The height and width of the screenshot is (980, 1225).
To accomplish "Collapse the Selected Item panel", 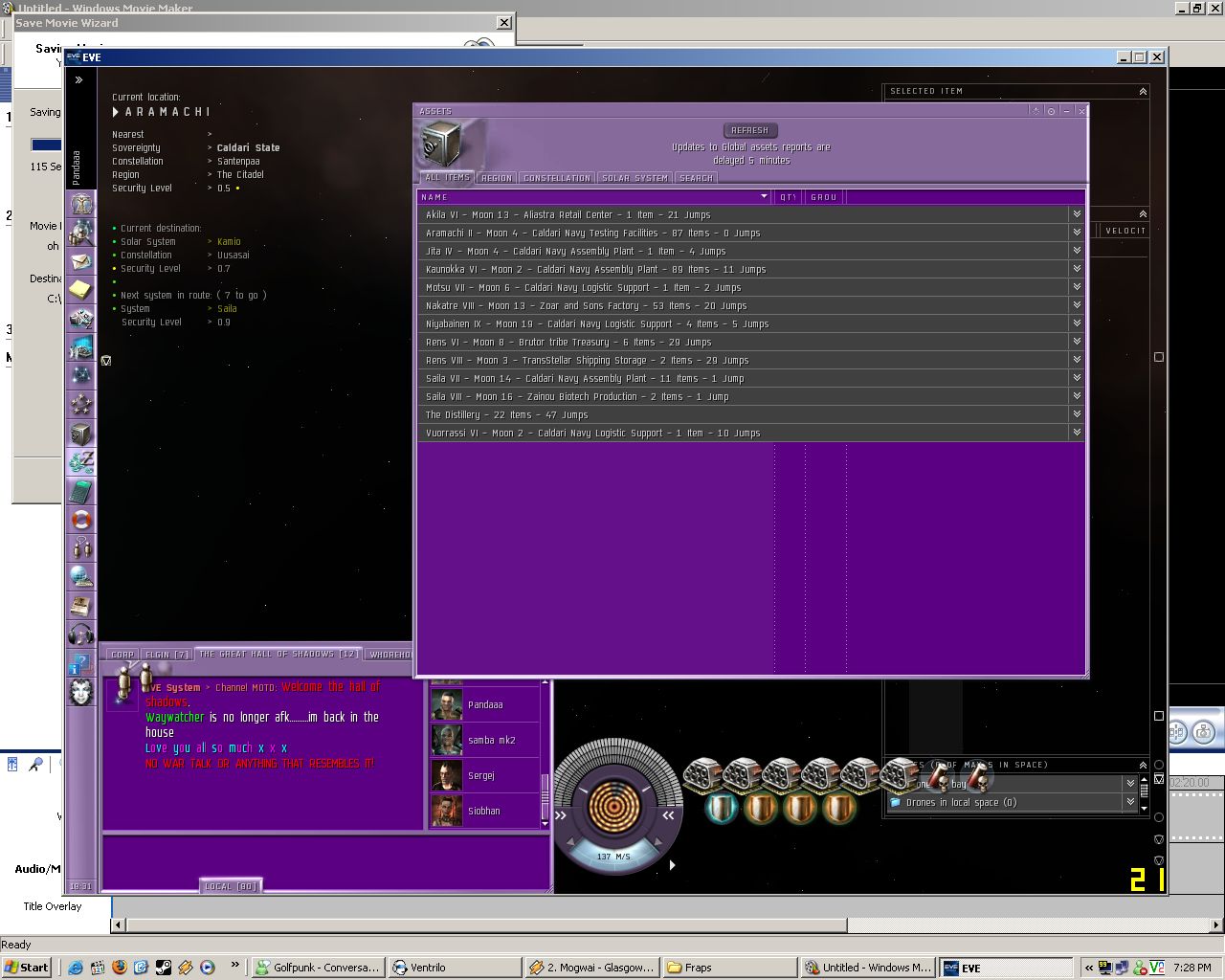I will coord(1142,92).
